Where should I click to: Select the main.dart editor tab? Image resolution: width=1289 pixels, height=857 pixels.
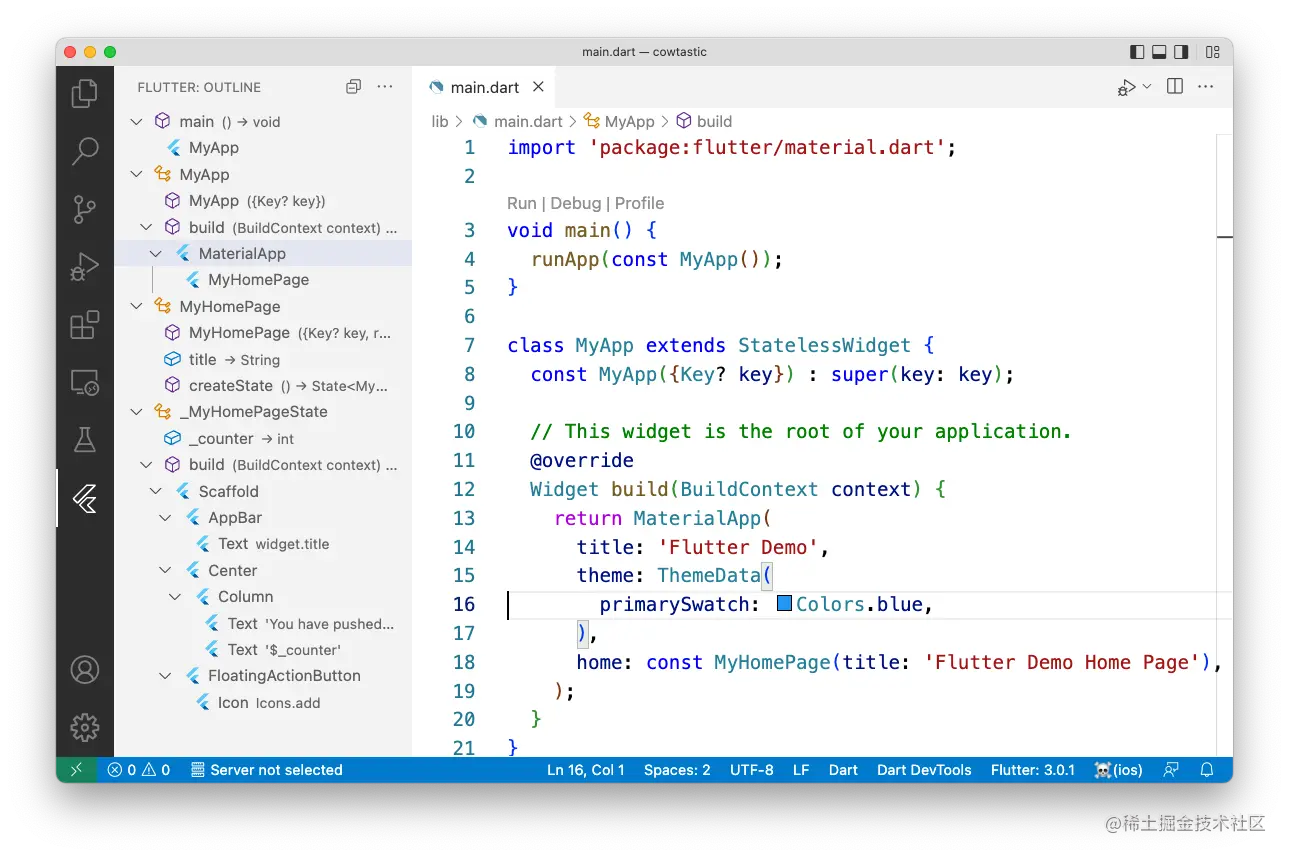484,87
